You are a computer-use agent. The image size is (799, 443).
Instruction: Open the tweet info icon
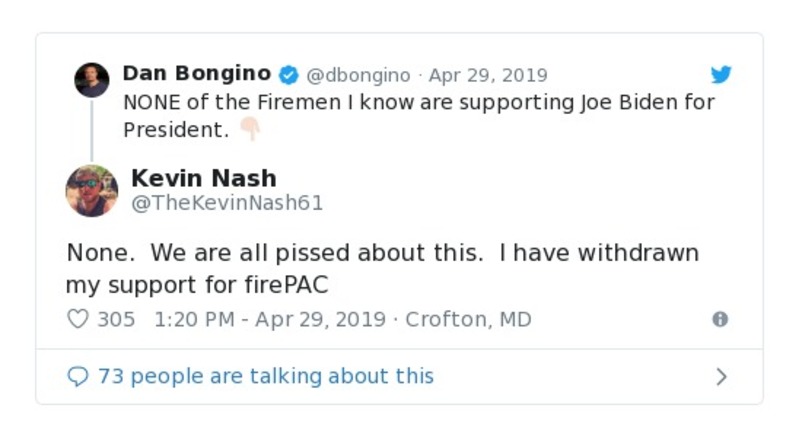[719, 320]
